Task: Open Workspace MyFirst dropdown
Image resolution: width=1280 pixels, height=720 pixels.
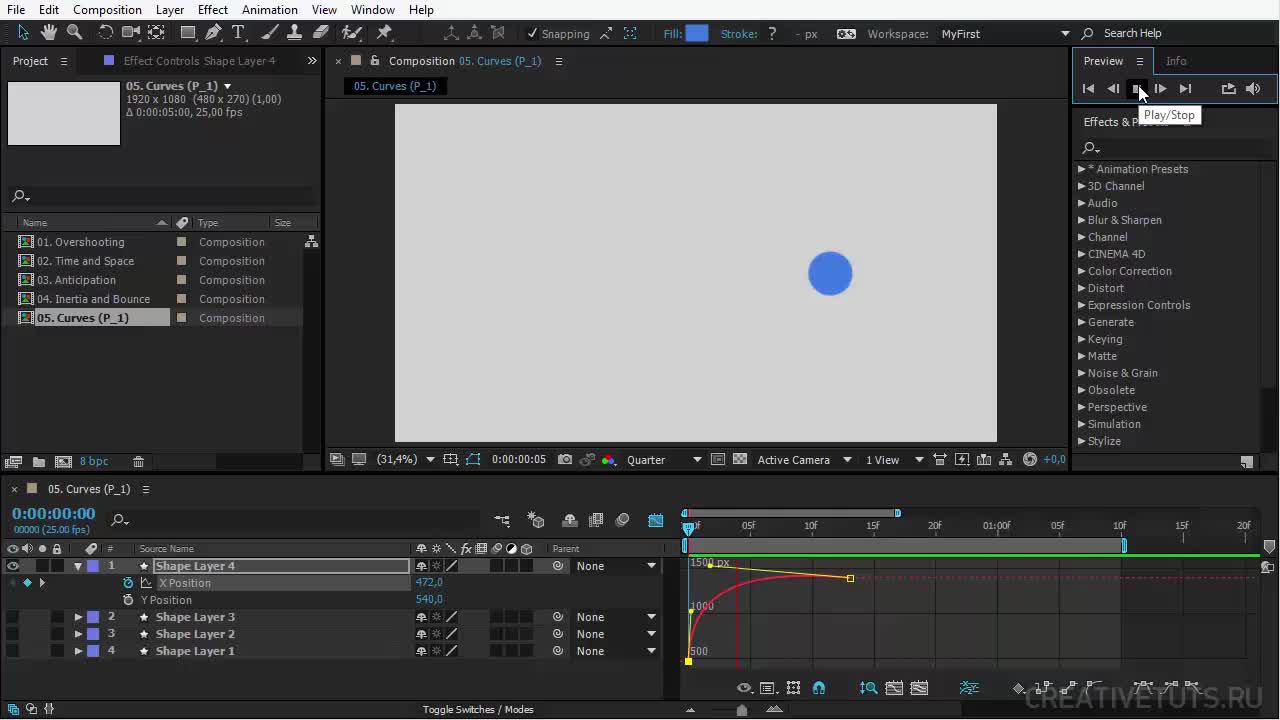Action: (1004, 33)
